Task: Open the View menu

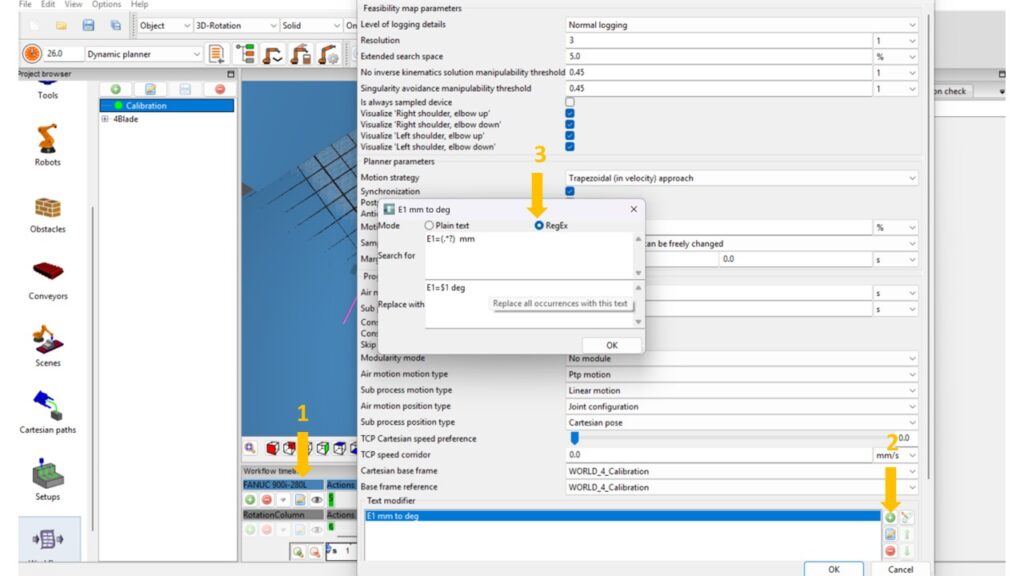Action: pyautogui.click(x=75, y=5)
